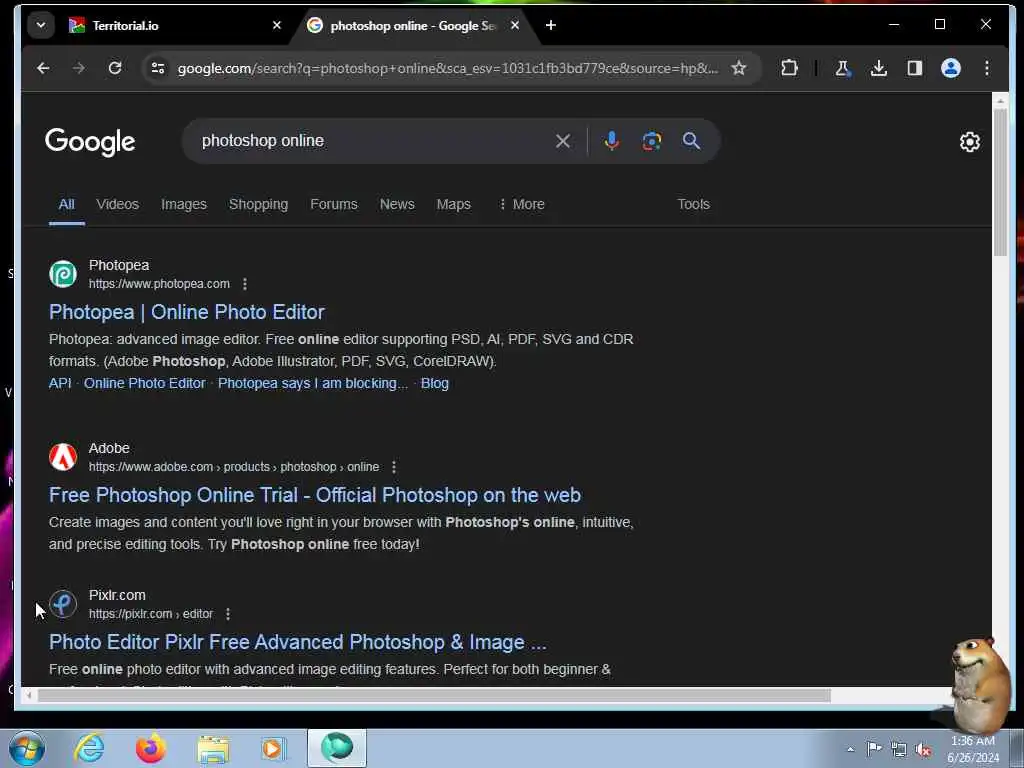Clear the search query with X
The height and width of the screenshot is (768, 1024).
pyautogui.click(x=563, y=141)
